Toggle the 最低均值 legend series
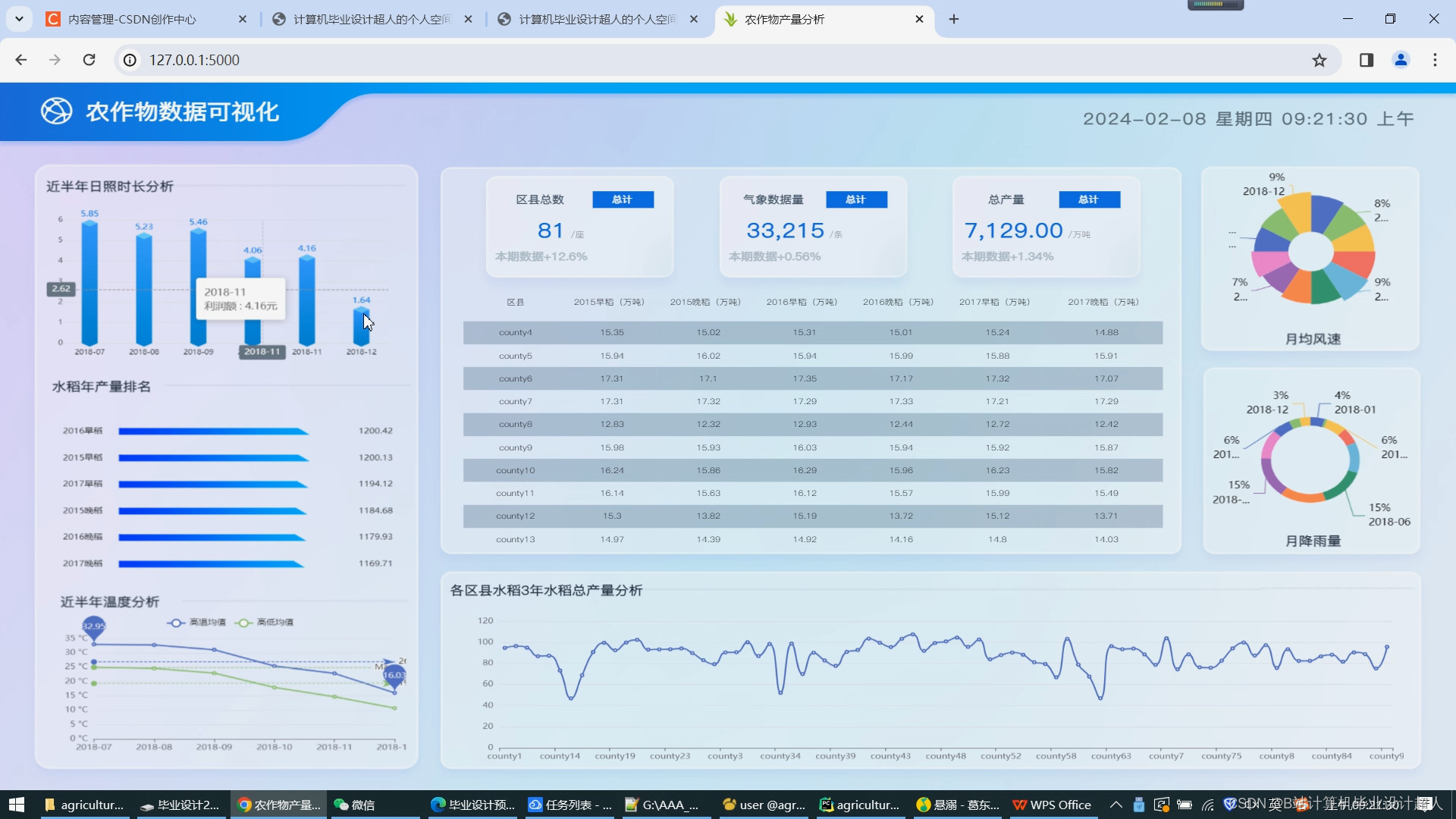The image size is (1456, 819). click(x=264, y=623)
